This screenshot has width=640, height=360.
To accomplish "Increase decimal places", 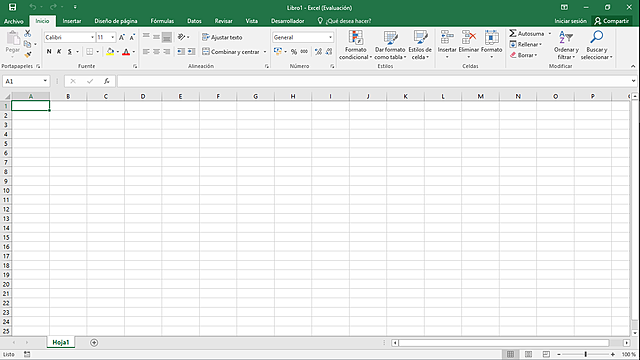I will [x=318, y=51].
